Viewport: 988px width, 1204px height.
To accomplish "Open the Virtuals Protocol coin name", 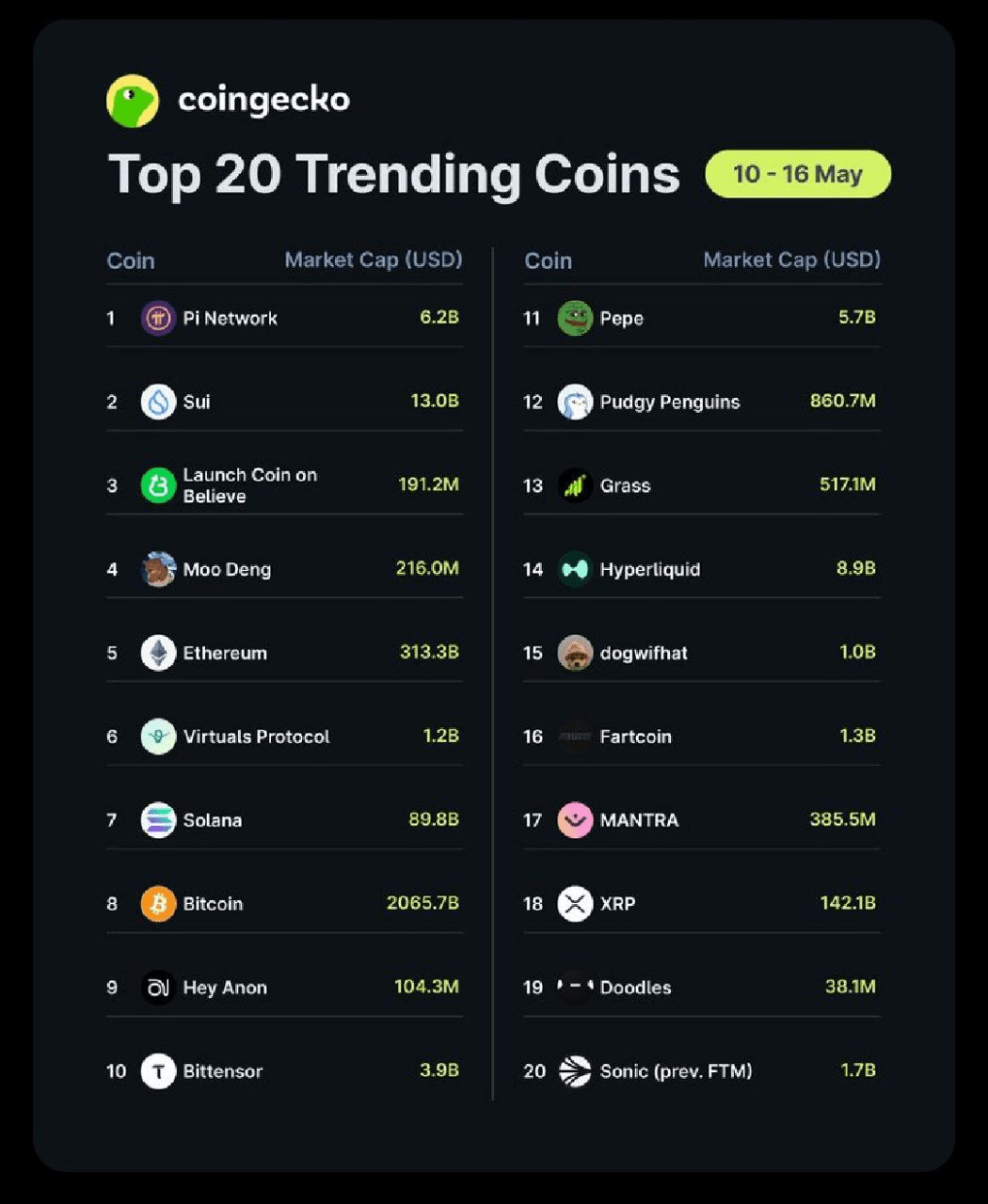I will [256, 737].
